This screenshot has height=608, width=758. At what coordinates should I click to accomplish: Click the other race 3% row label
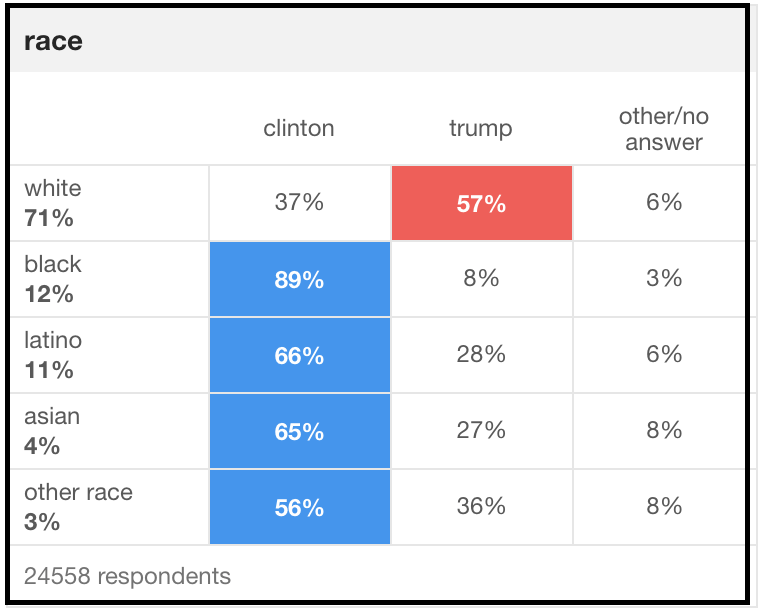(78, 507)
